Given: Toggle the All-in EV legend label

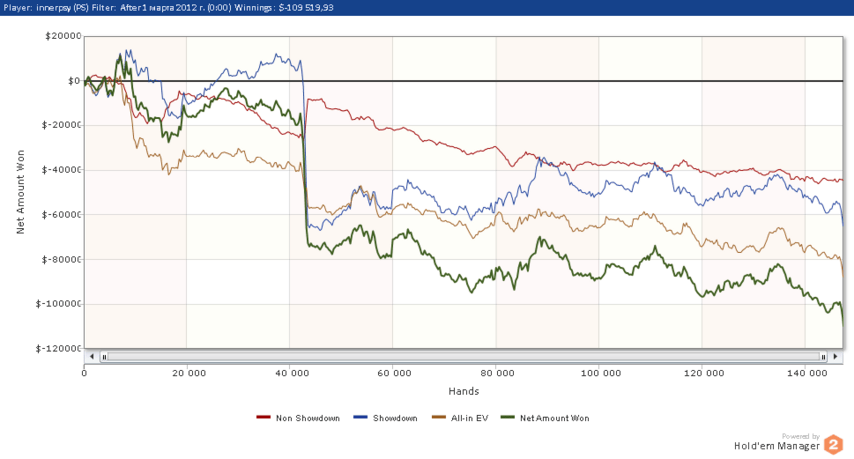Looking at the screenshot, I should point(467,418).
